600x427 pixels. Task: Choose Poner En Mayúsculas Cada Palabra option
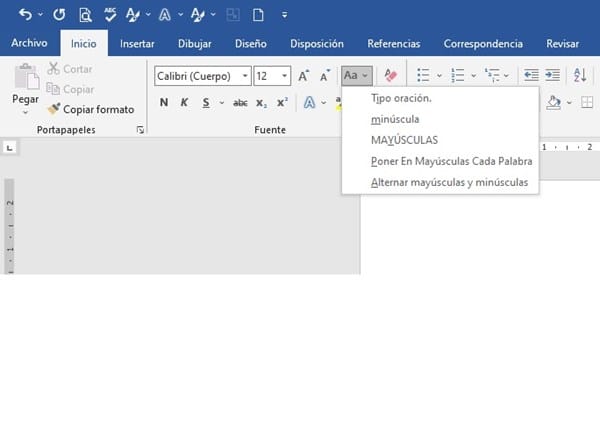(450, 161)
